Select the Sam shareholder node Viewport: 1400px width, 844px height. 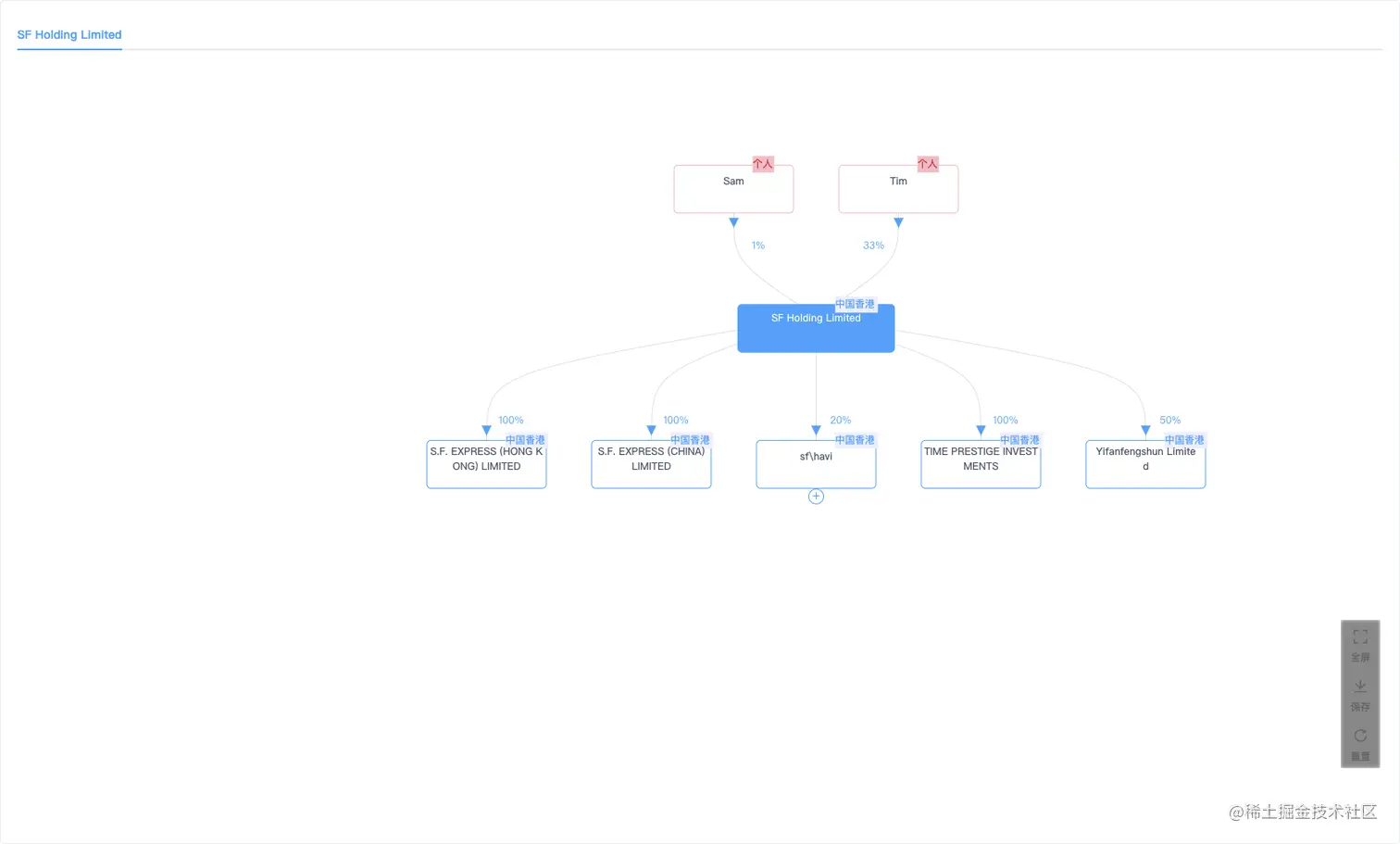click(733, 189)
